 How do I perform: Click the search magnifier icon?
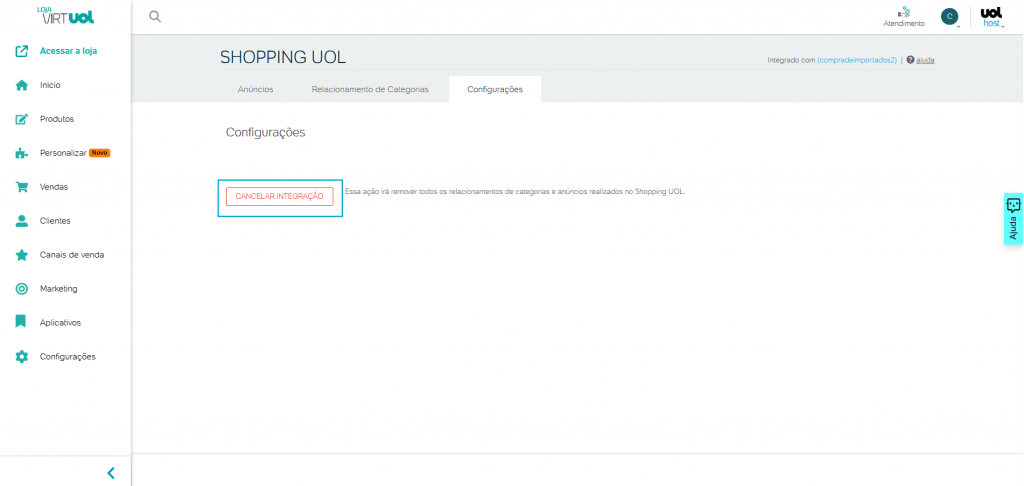click(x=155, y=16)
